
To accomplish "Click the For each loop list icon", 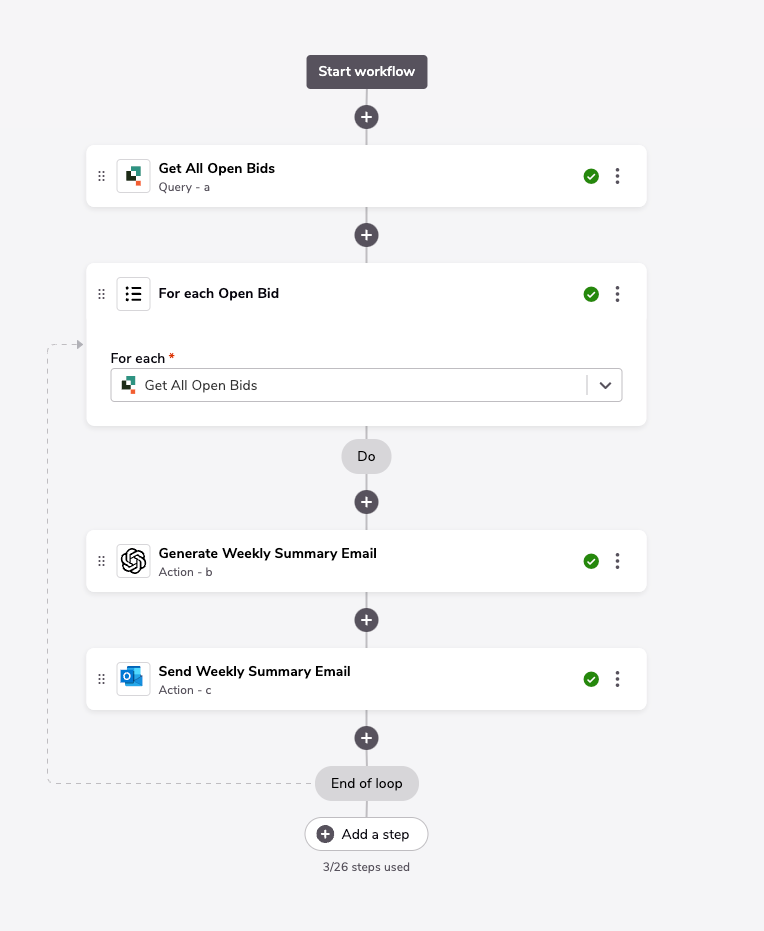I will coord(133,294).
